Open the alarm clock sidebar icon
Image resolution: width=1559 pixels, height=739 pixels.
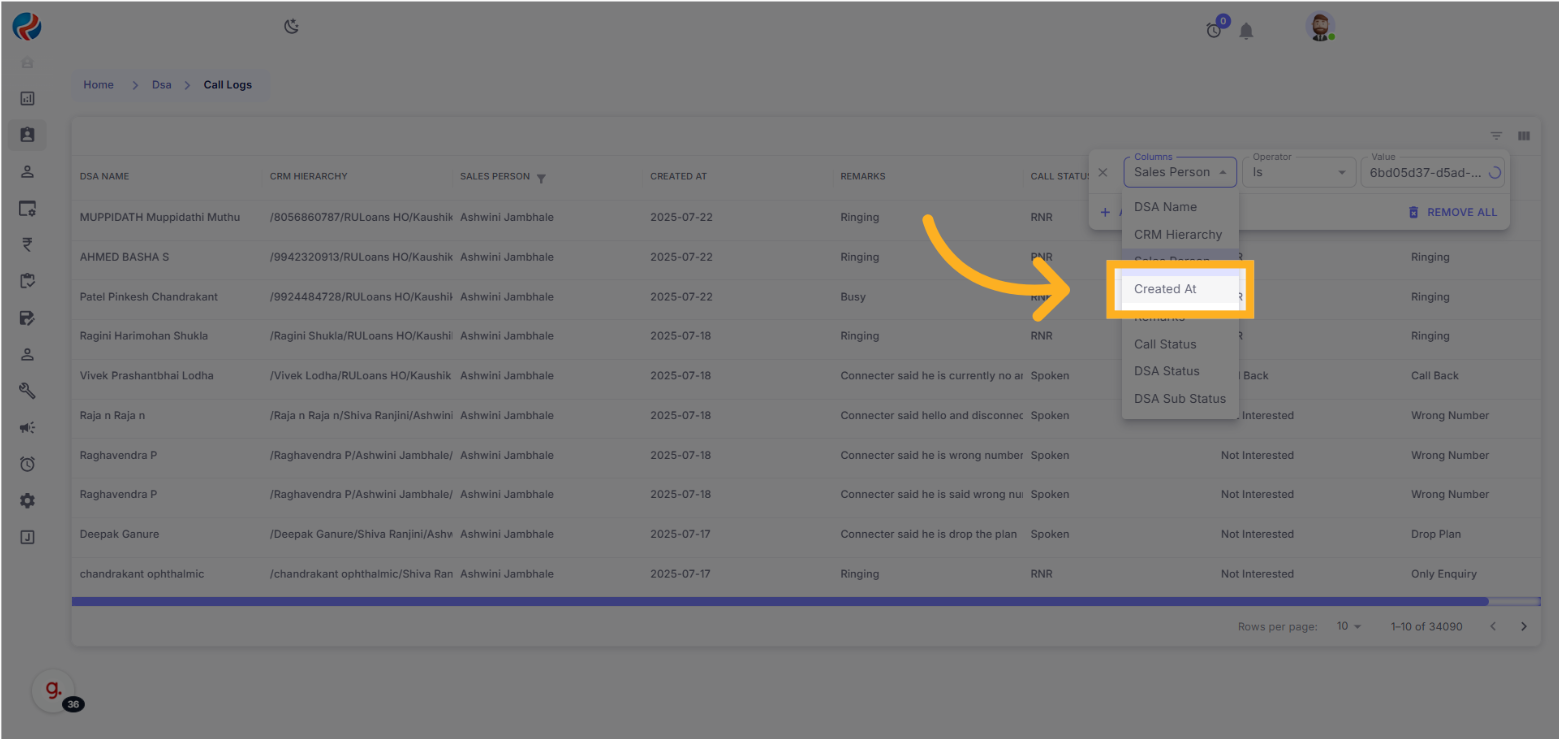click(x=28, y=464)
